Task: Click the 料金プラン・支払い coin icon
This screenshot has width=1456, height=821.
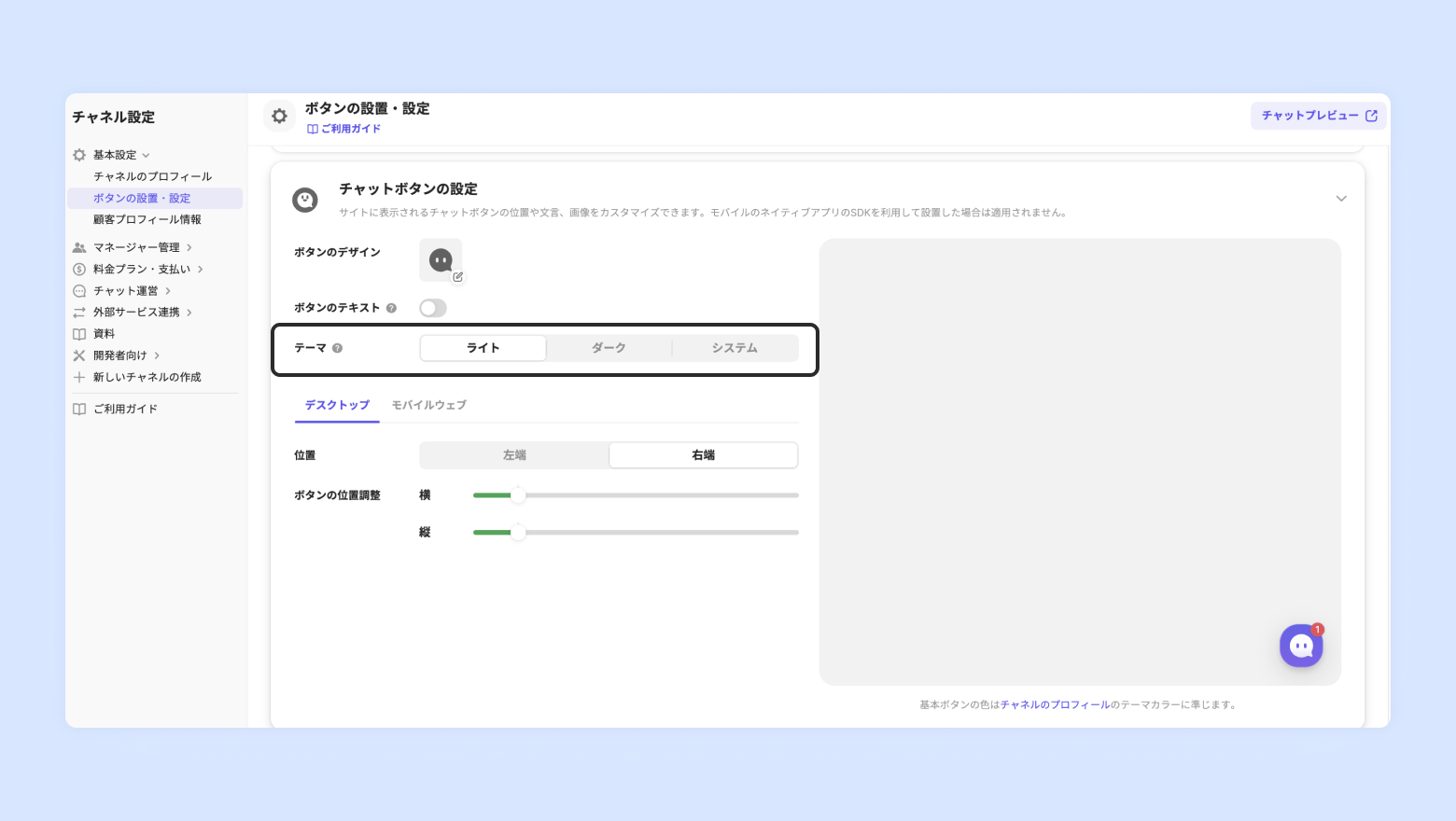Action: click(79, 269)
